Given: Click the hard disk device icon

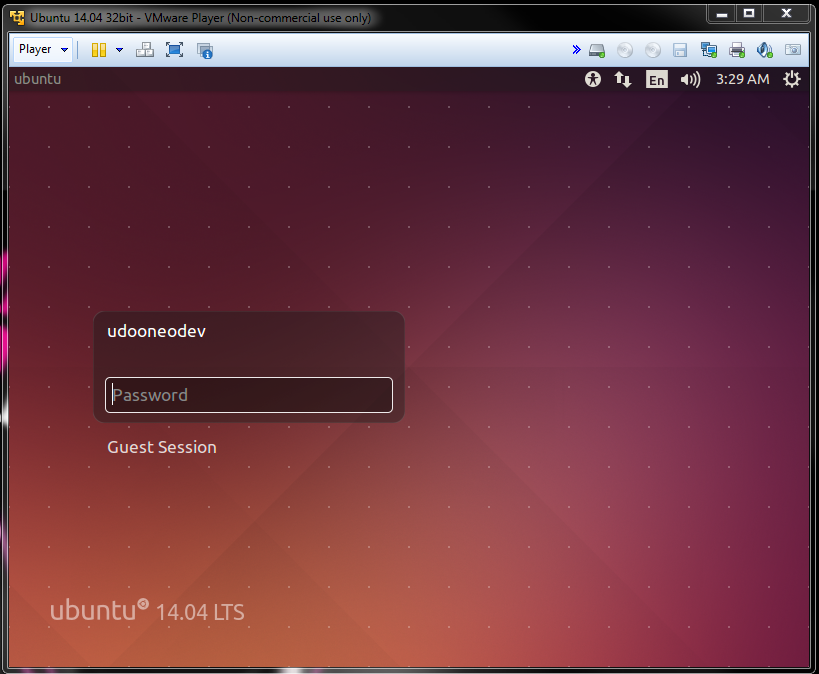Looking at the screenshot, I should tap(597, 50).
